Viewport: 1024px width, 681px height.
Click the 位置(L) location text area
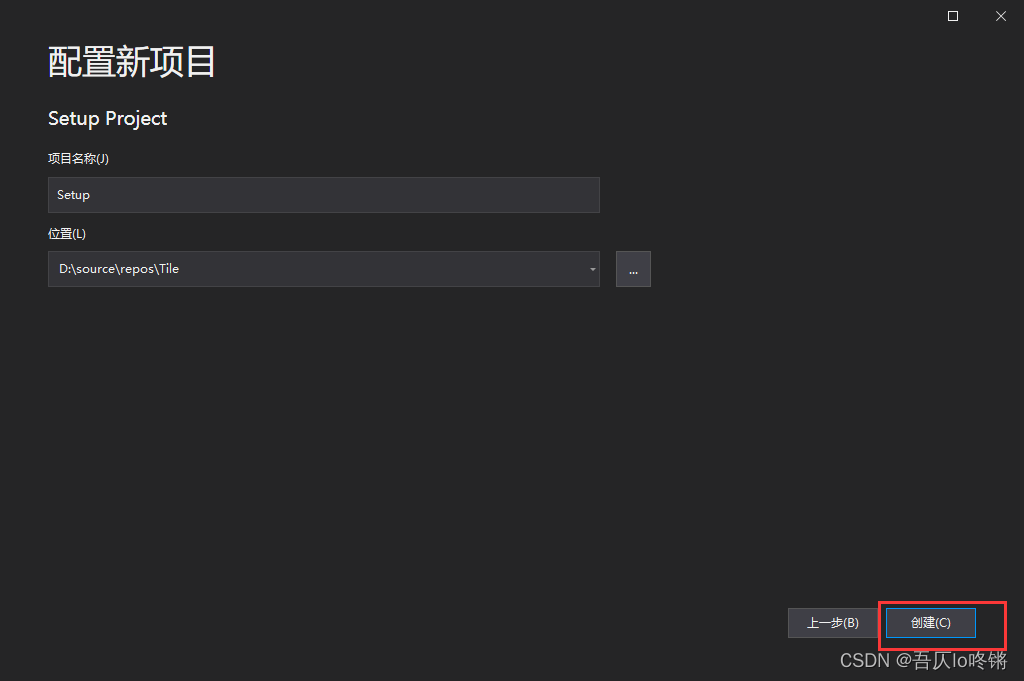[300, 268]
